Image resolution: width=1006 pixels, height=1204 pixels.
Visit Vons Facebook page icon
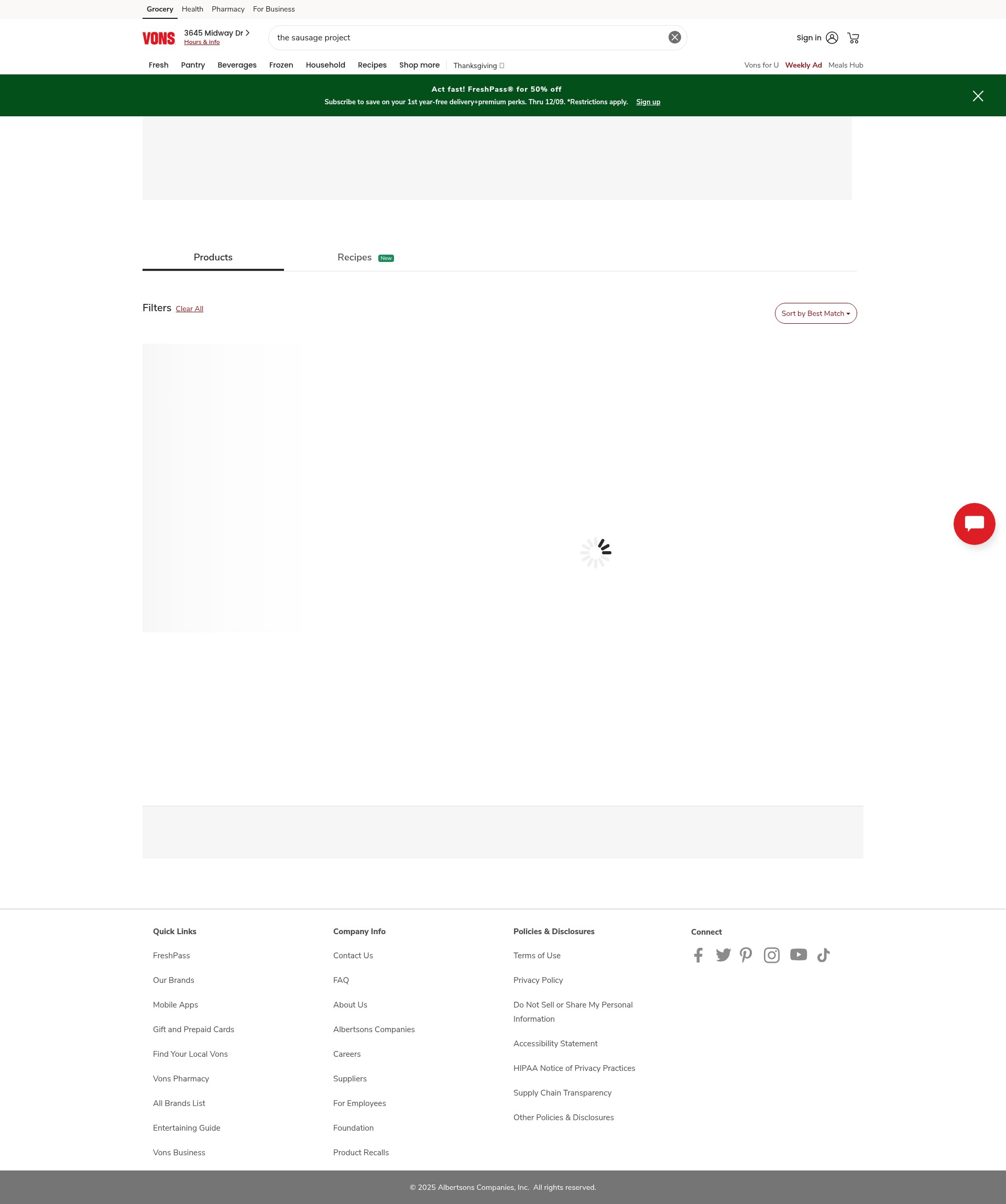coord(698,955)
